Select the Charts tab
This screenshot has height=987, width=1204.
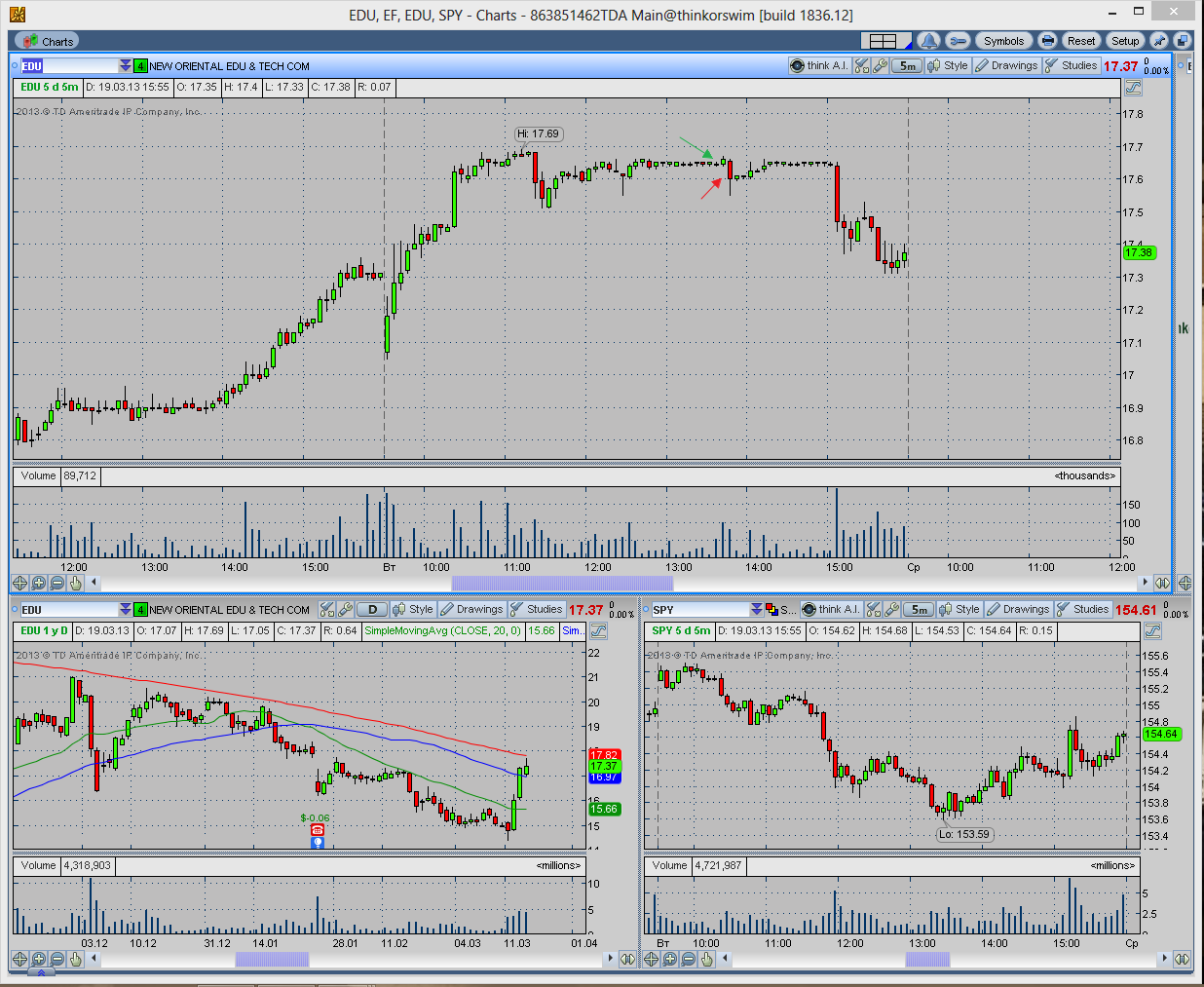pyautogui.click(x=48, y=41)
